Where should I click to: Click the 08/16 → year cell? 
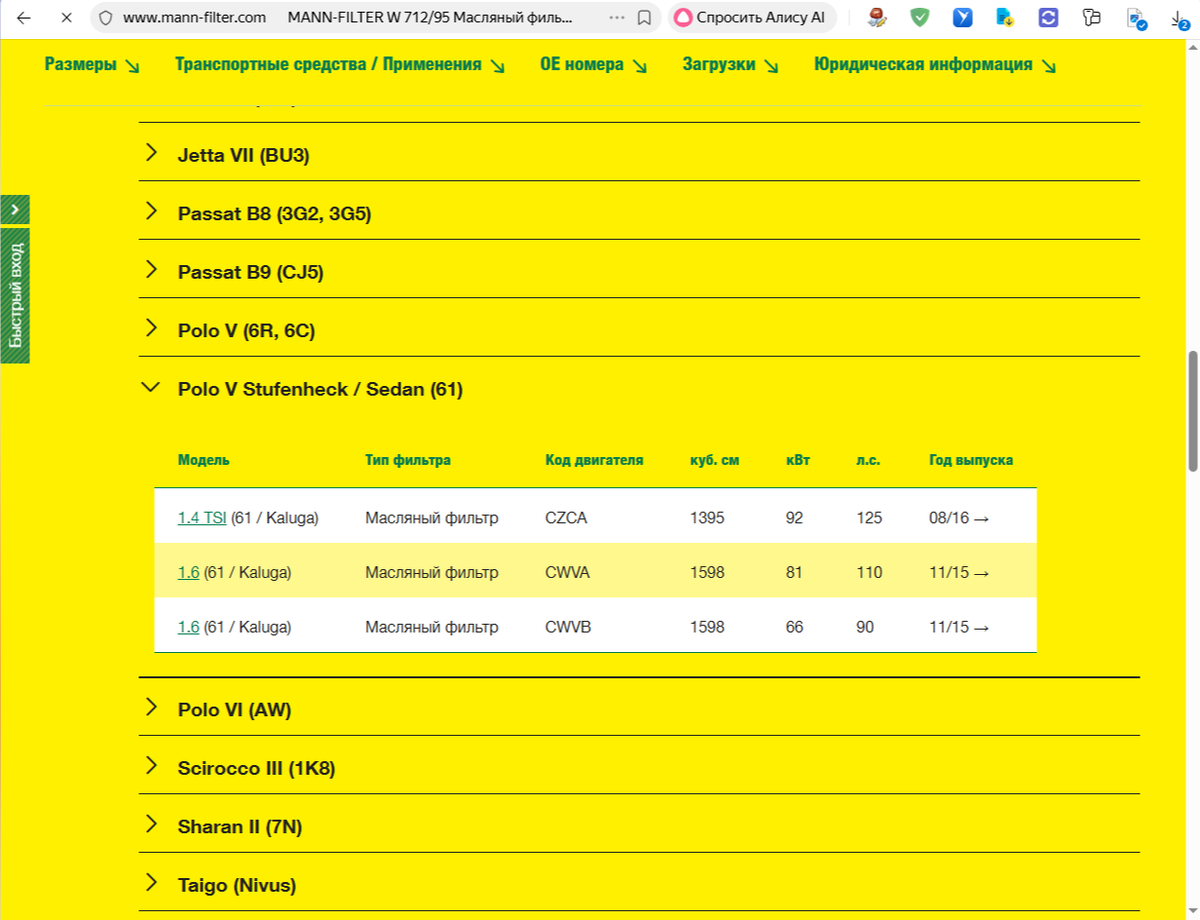(x=959, y=518)
